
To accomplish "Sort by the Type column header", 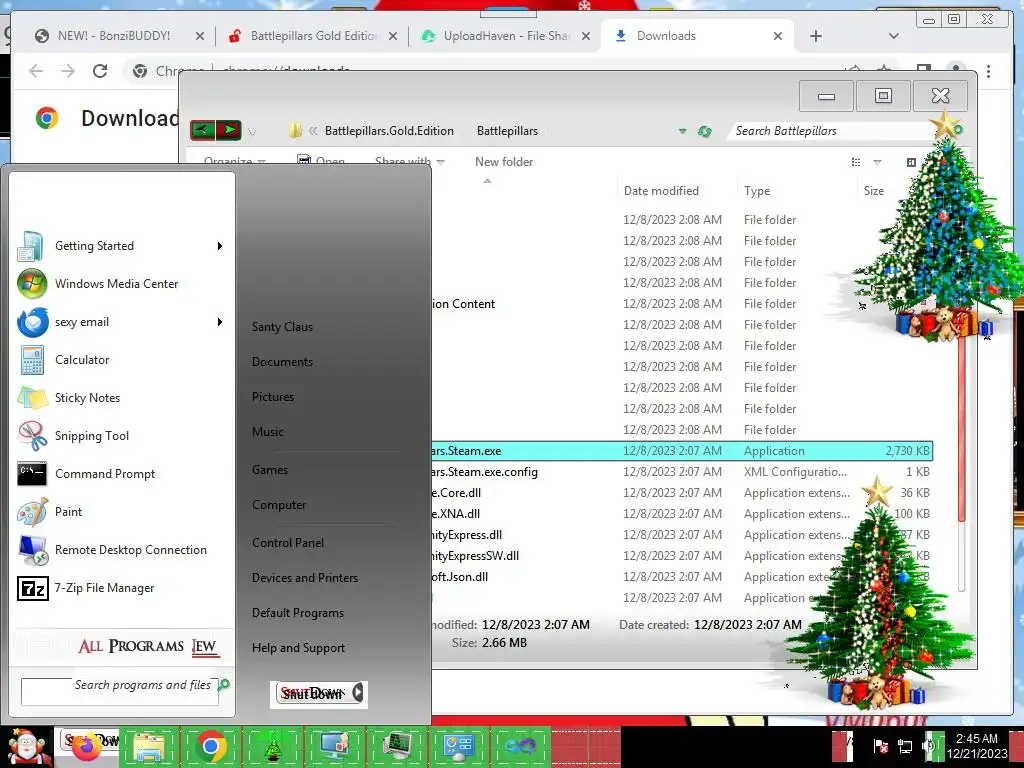I will 757,191.
